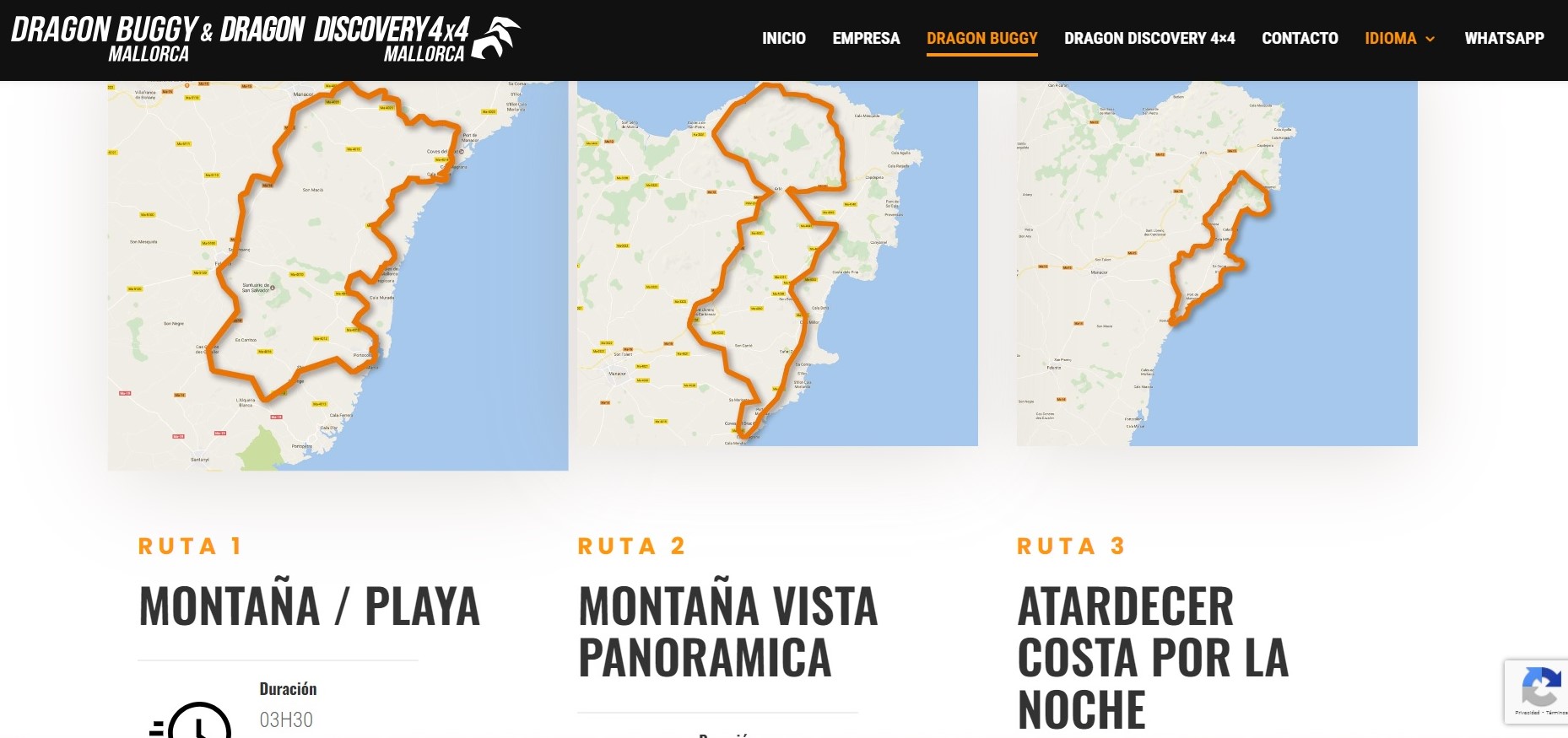The height and width of the screenshot is (738, 1568).
Task: Select the Dragon Buggy nav tab
Action: coord(982,38)
